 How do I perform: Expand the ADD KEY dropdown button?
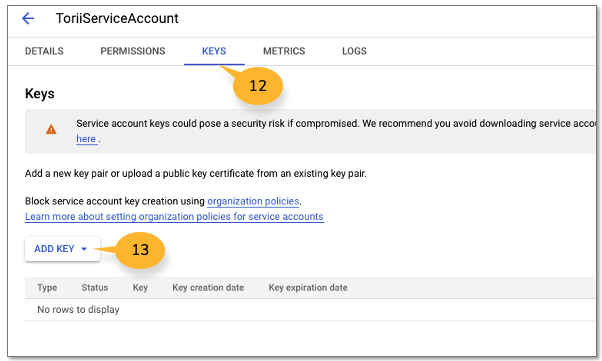point(63,249)
